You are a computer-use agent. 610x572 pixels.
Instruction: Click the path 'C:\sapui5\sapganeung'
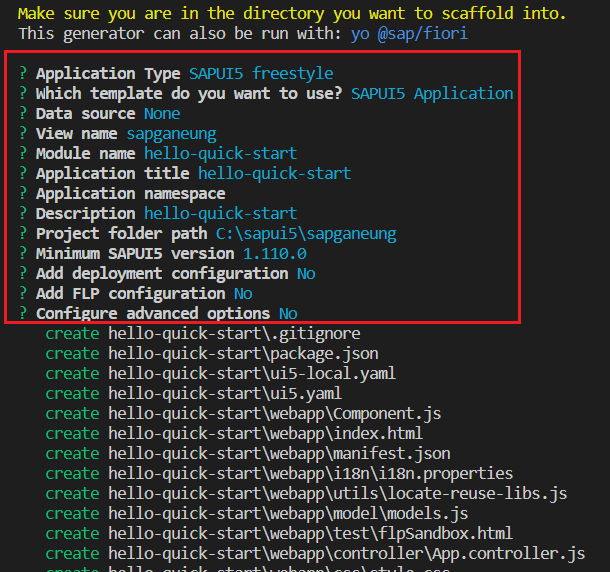click(x=306, y=234)
